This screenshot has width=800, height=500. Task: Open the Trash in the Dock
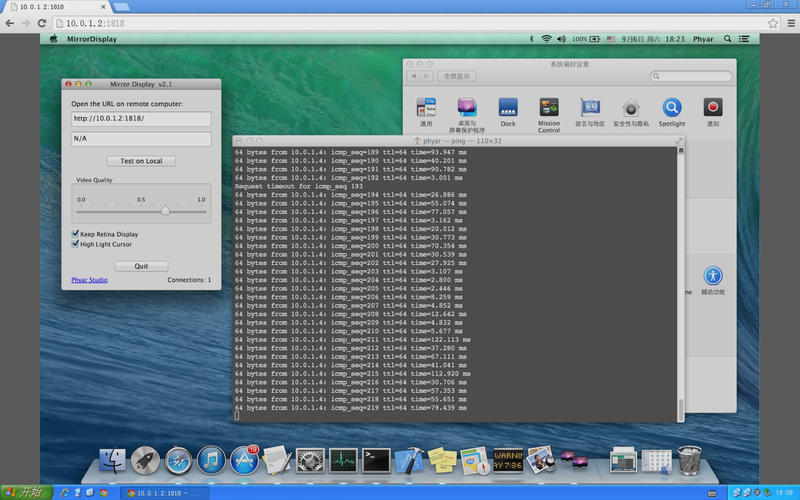pyautogui.click(x=689, y=460)
